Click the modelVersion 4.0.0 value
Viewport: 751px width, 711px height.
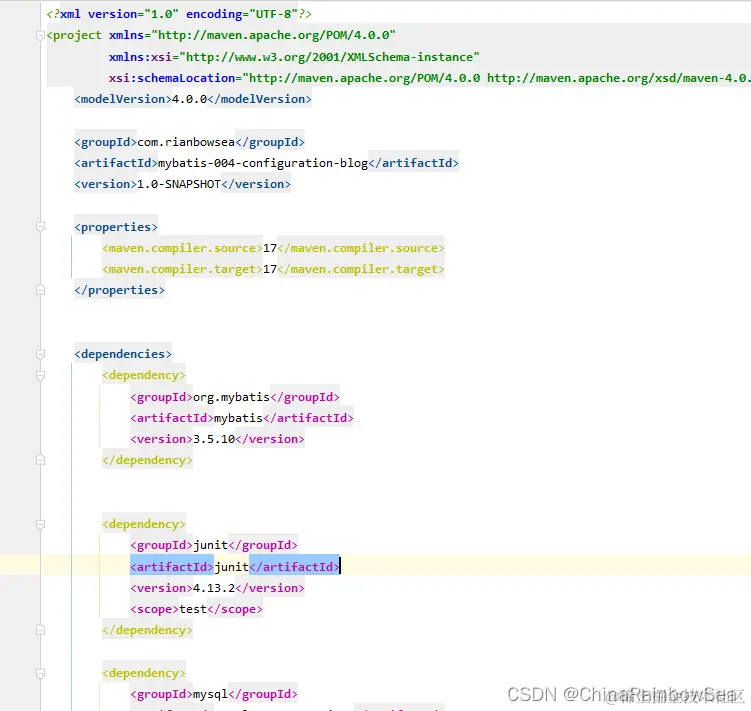(189, 99)
